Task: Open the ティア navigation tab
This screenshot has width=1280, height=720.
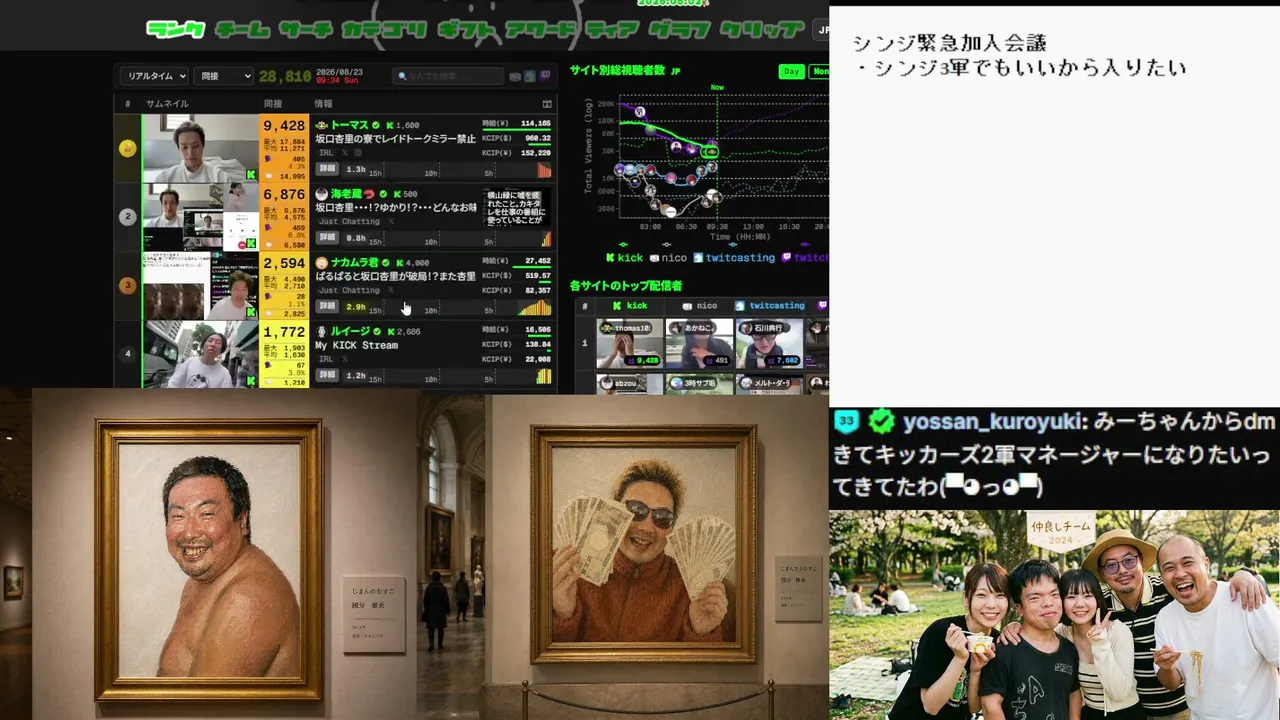Action: coord(612,29)
